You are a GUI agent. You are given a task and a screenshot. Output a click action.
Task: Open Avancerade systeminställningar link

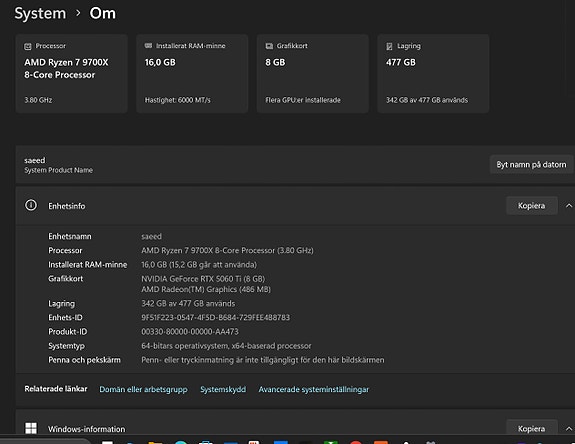(x=314, y=389)
